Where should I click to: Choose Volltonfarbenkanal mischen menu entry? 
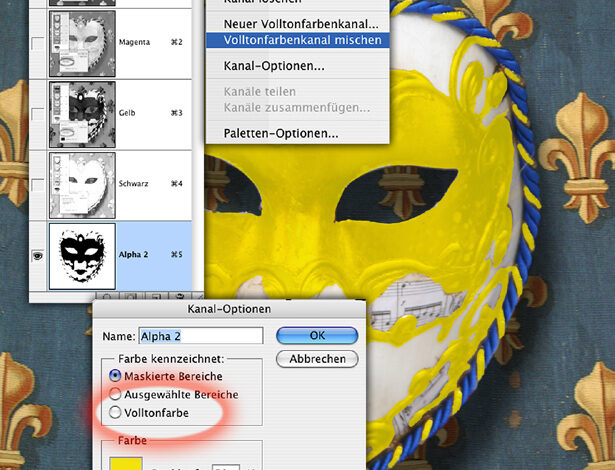[x=298, y=40]
